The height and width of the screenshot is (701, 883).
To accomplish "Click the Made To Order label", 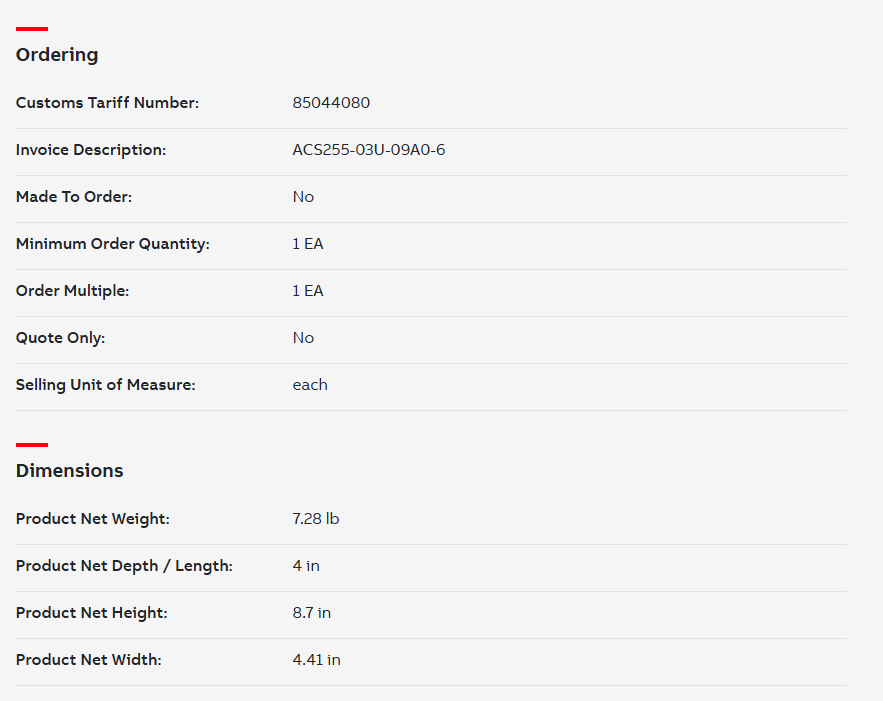I will coord(74,197).
